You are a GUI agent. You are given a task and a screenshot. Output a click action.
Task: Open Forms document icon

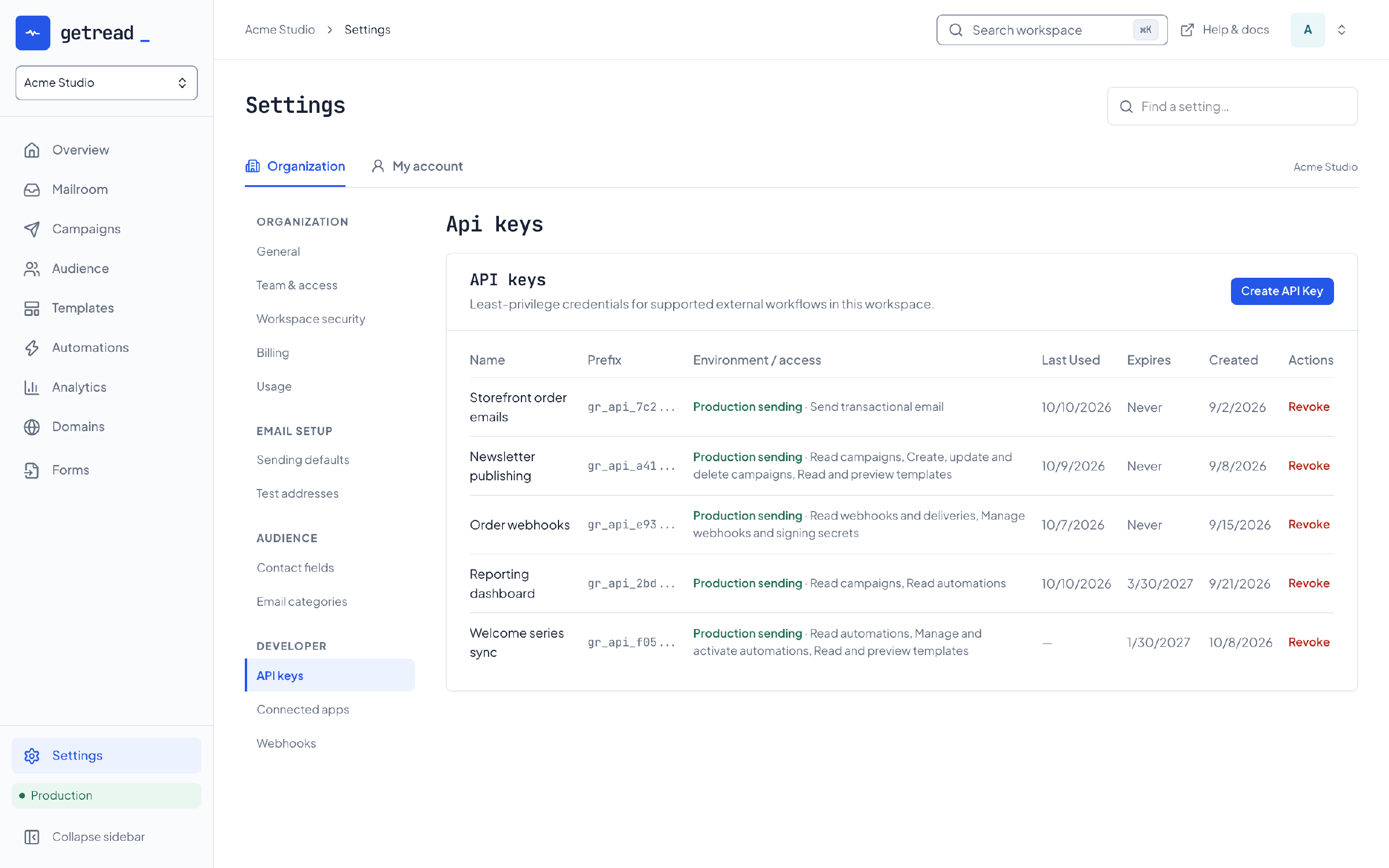click(x=32, y=470)
